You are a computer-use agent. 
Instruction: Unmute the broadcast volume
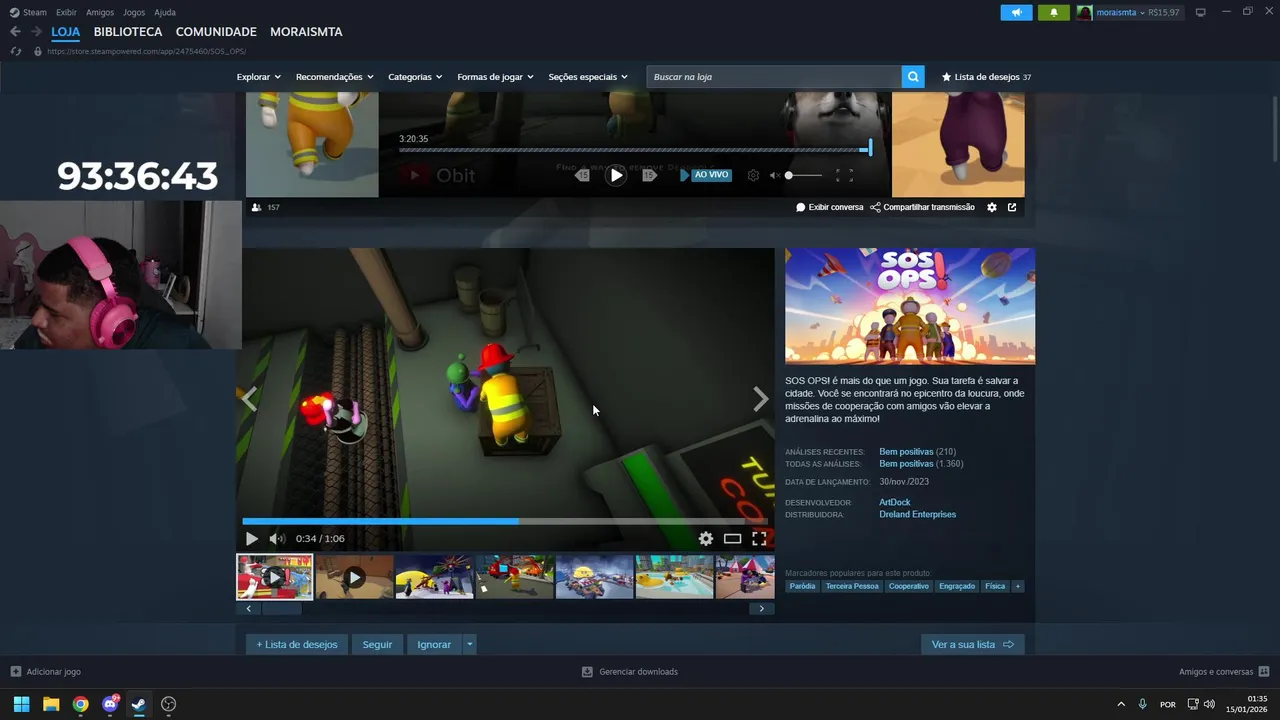coord(774,175)
